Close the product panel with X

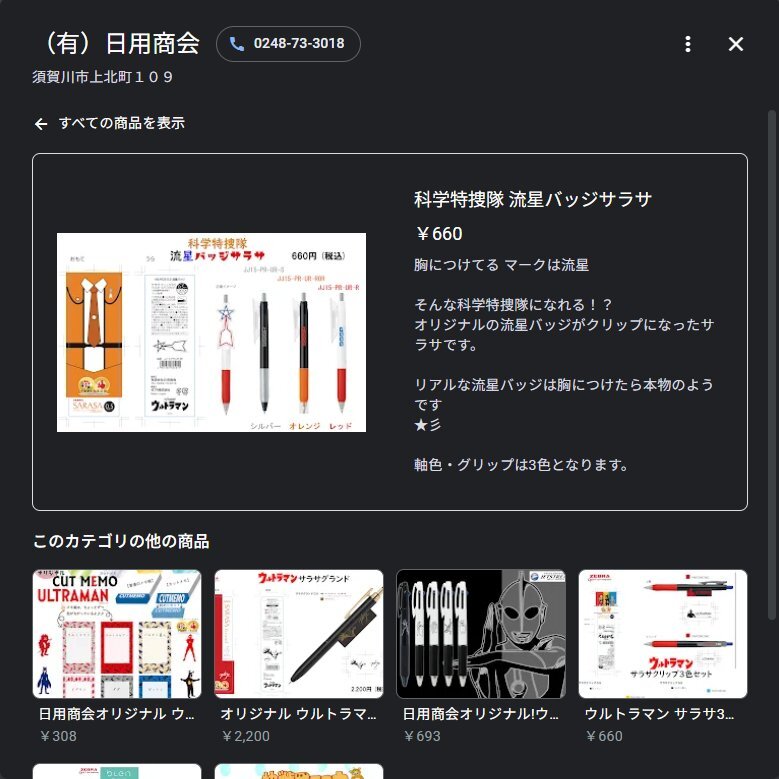pos(736,44)
